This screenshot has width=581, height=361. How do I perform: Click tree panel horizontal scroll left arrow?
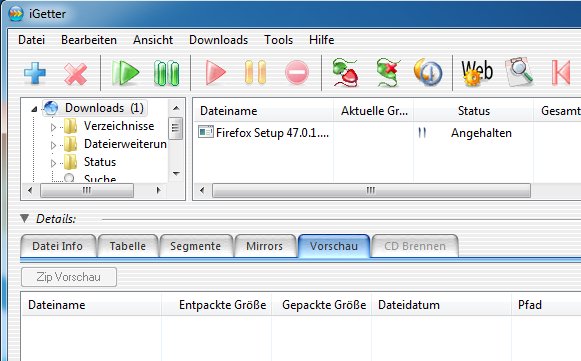coord(30,191)
